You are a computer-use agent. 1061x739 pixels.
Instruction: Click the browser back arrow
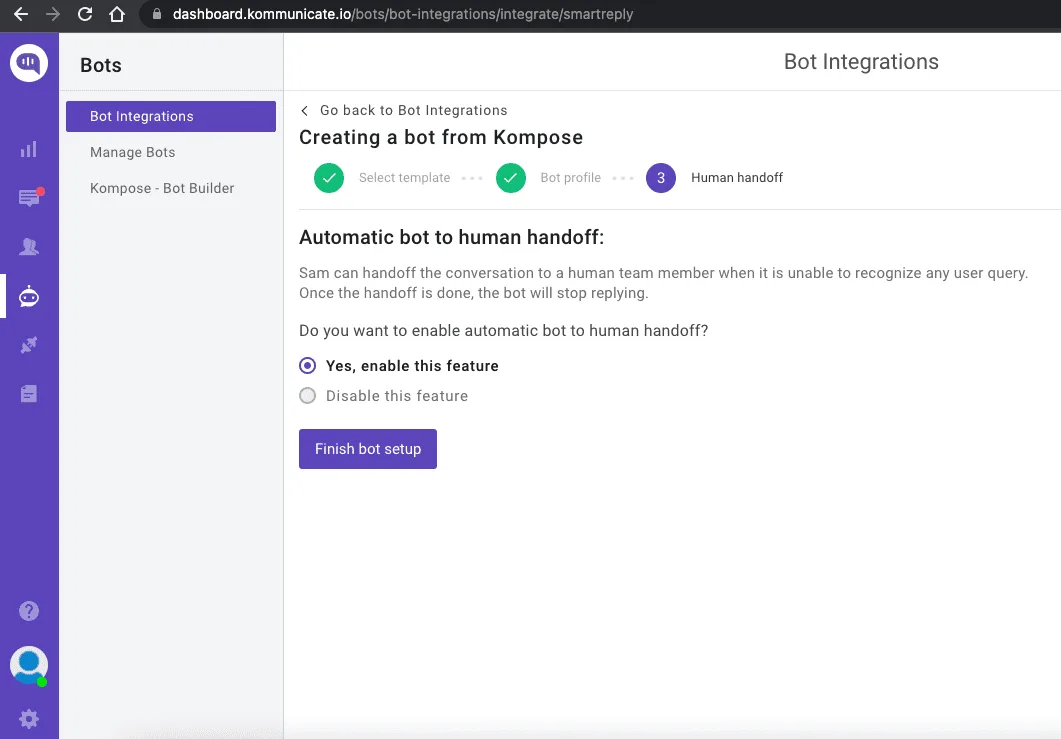[x=21, y=14]
